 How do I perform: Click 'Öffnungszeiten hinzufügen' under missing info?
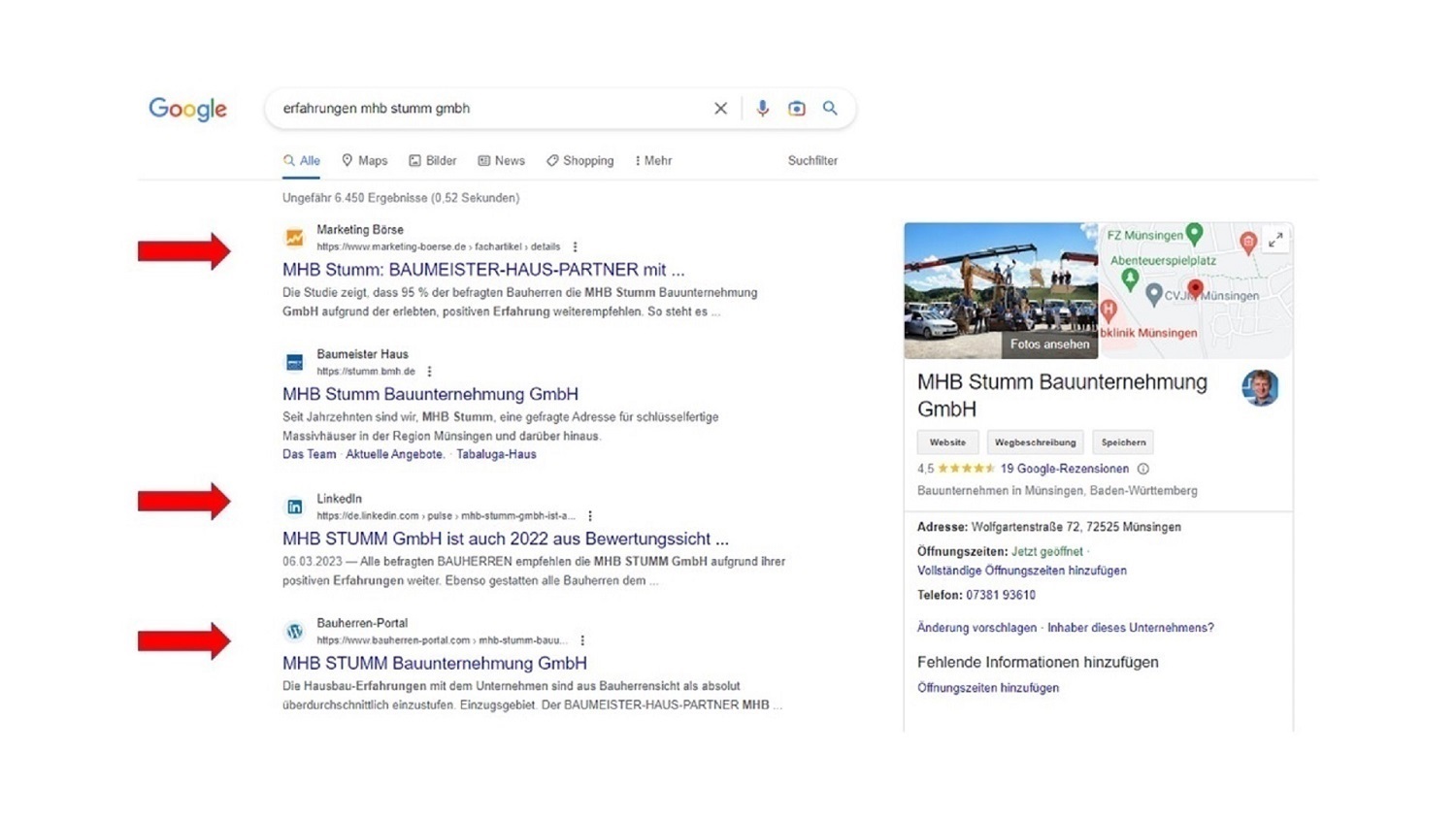[988, 688]
